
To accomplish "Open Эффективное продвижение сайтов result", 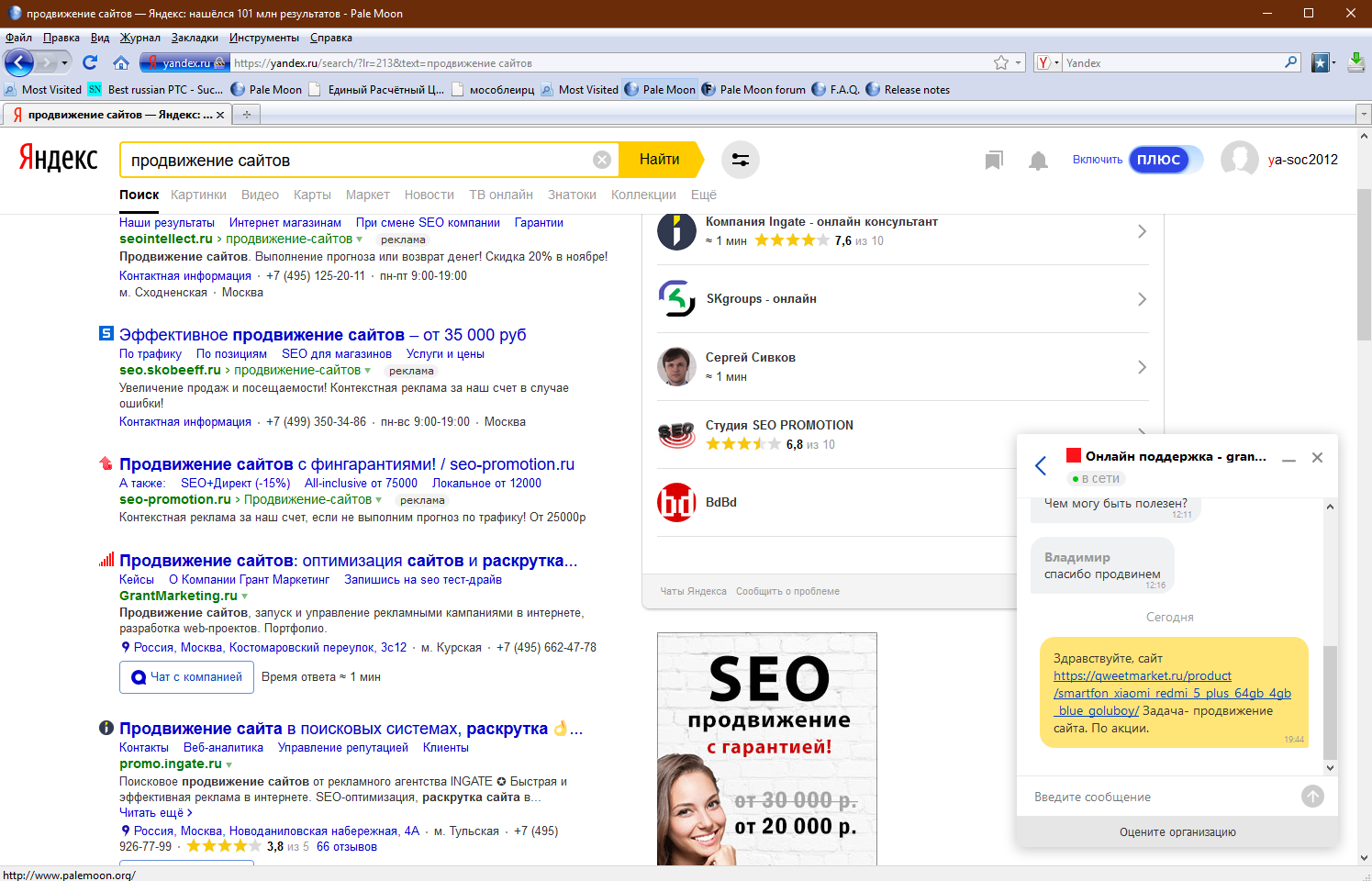I will tap(323, 335).
